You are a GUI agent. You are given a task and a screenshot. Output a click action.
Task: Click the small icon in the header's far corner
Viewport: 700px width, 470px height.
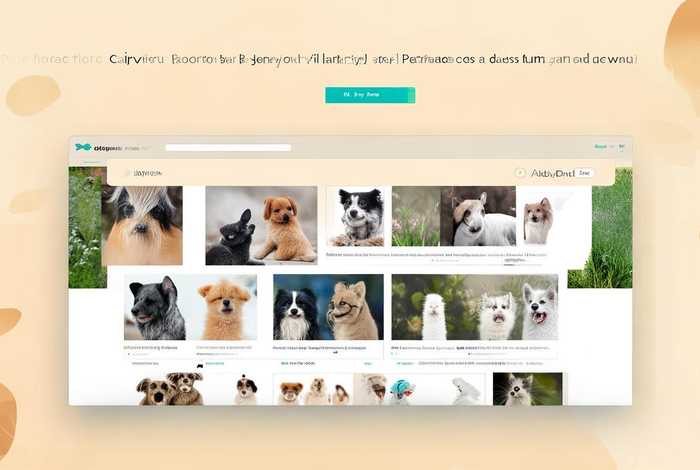click(x=621, y=147)
